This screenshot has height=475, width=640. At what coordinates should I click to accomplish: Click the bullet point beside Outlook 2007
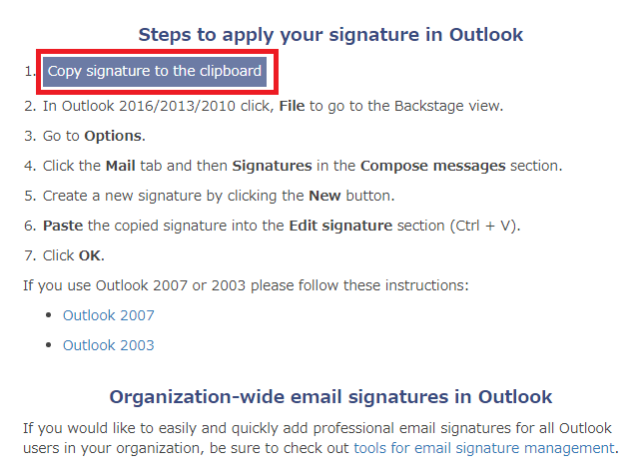pyautogui.click(x=47, y=316)
